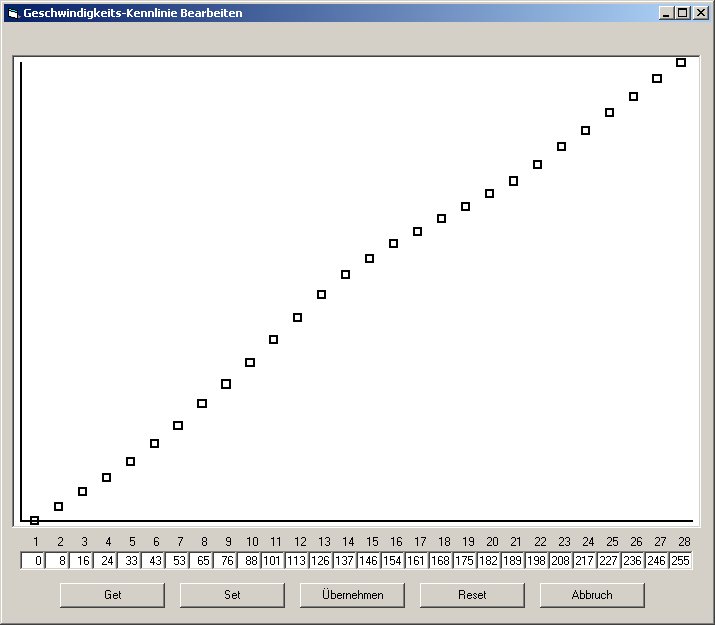
Task: Maximize the Geschwindigkeits-Kennlinie Bearbeiten window
Action: tap(682, 13)
